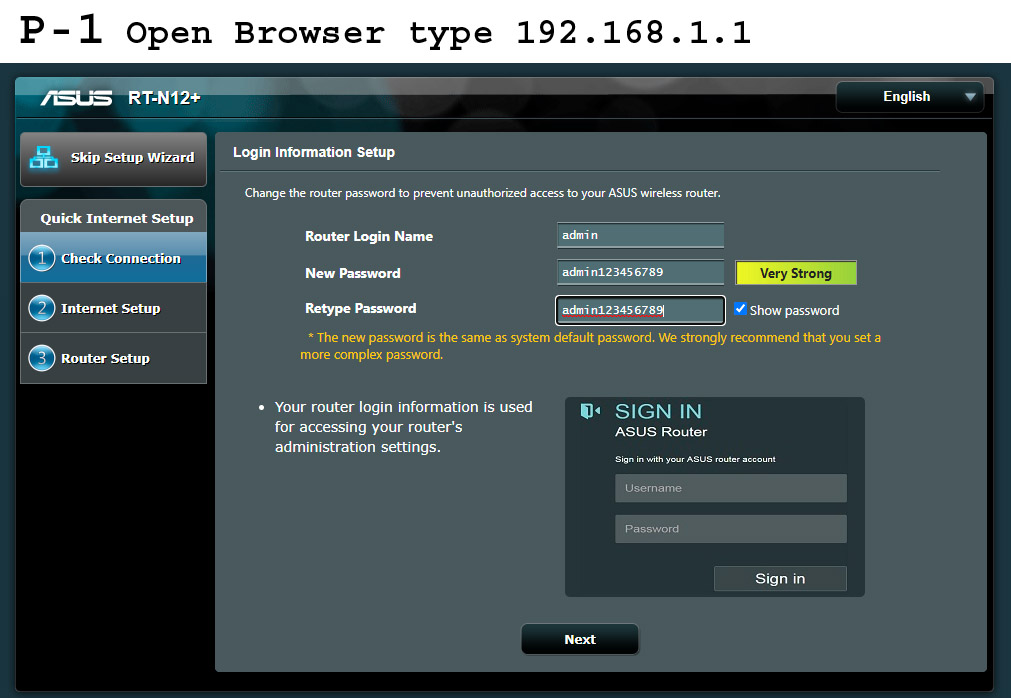Image resolution: width=1011 pixels, height=698 pixels.
Task: Focus the Router Login Name field
Action: click(640, 236)
